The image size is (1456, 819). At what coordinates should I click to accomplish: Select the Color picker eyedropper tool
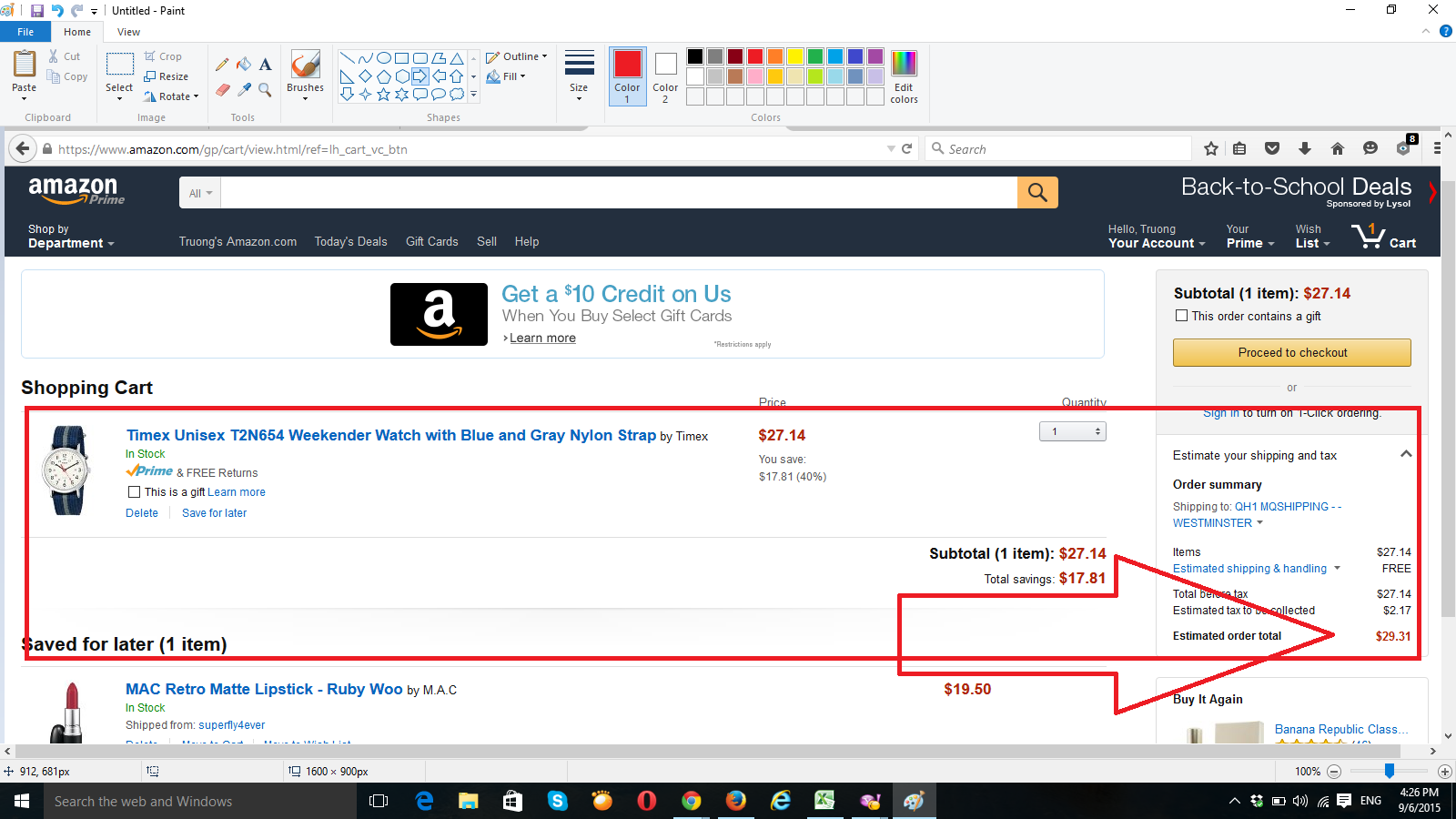(x=244, y=89)
